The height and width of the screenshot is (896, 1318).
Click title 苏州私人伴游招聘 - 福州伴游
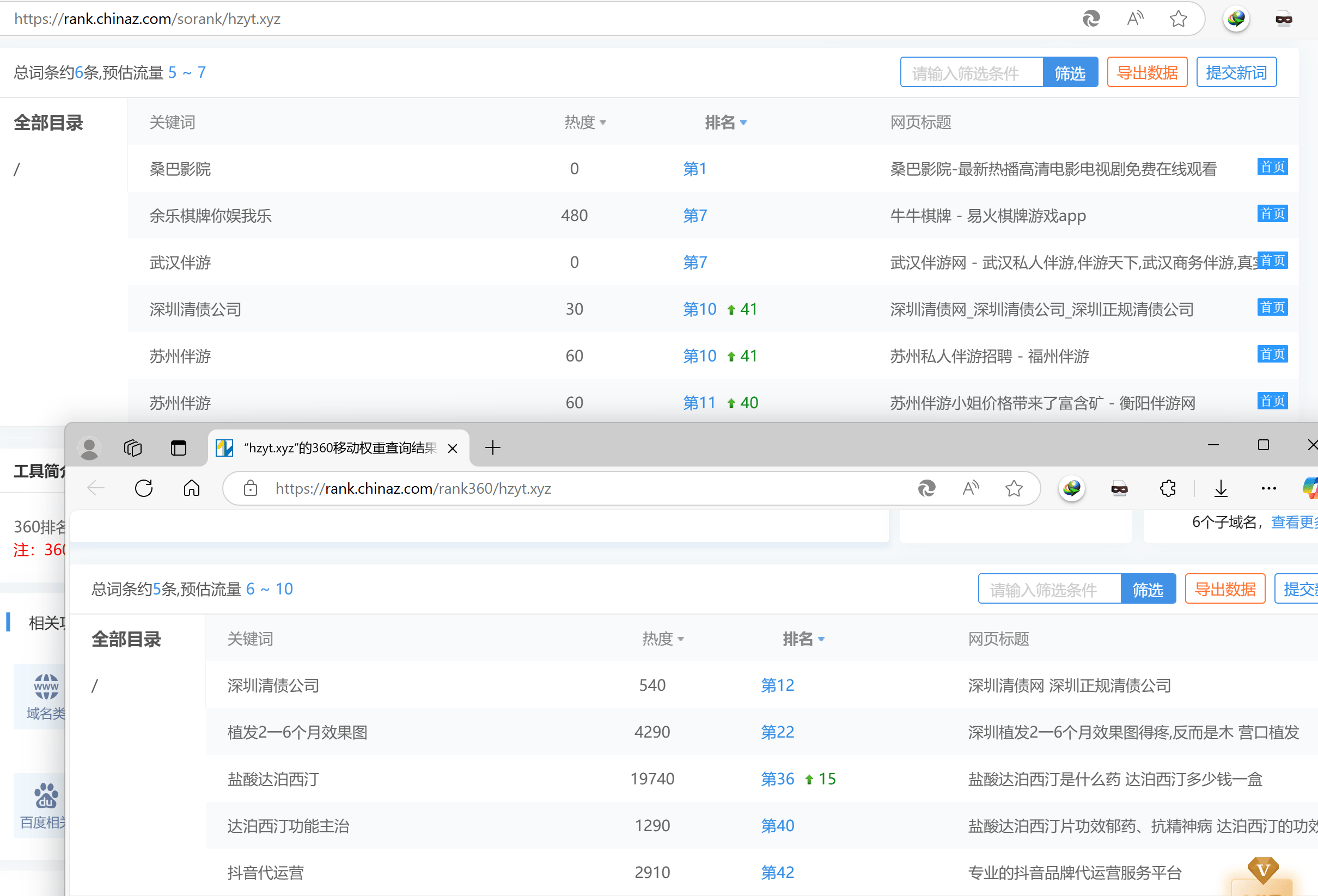click(990, 356)
